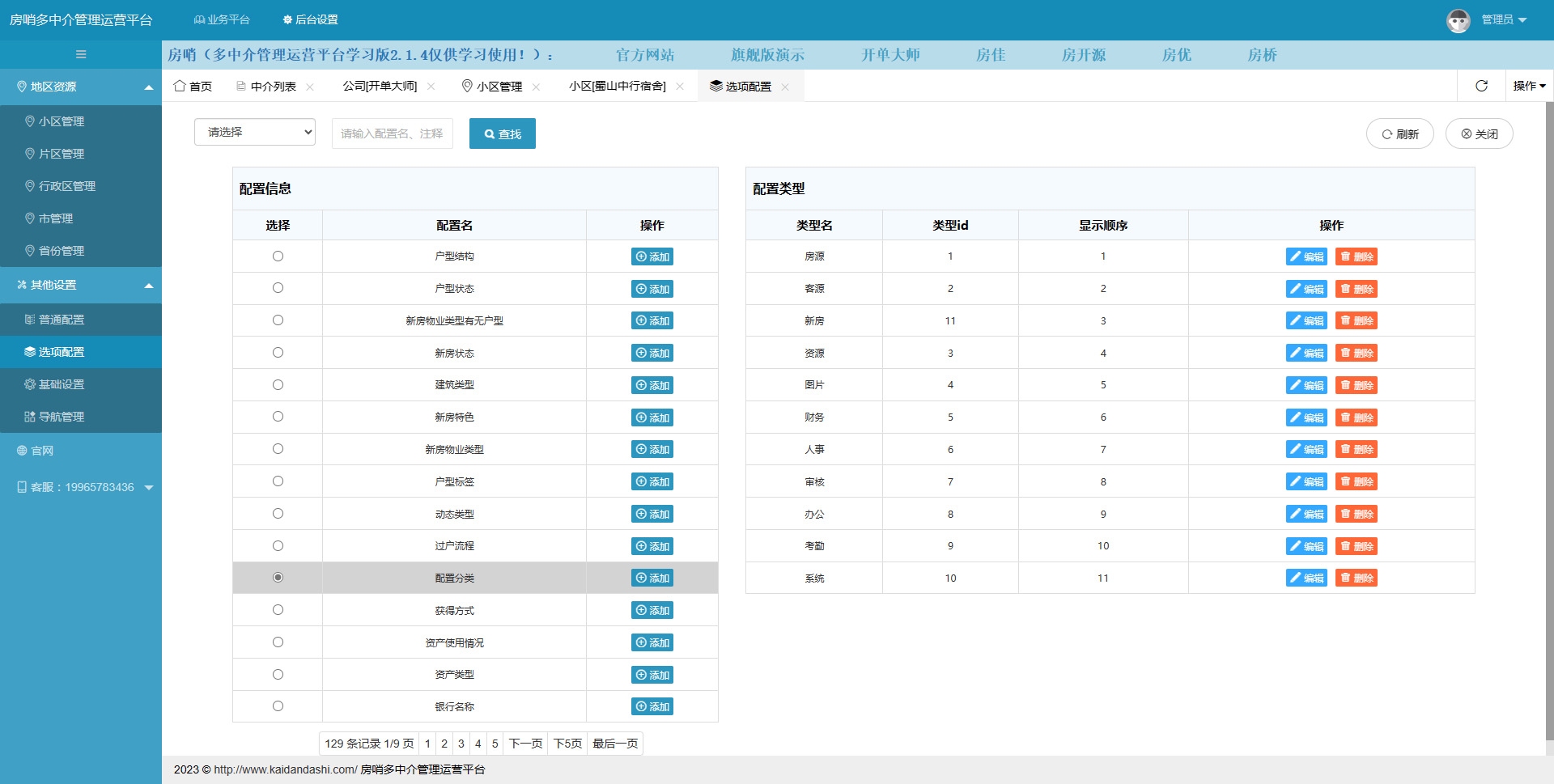Expand the 客服 phone number dropdown
The height and width of the screenshot is (784, 1554).
(148, 487)
